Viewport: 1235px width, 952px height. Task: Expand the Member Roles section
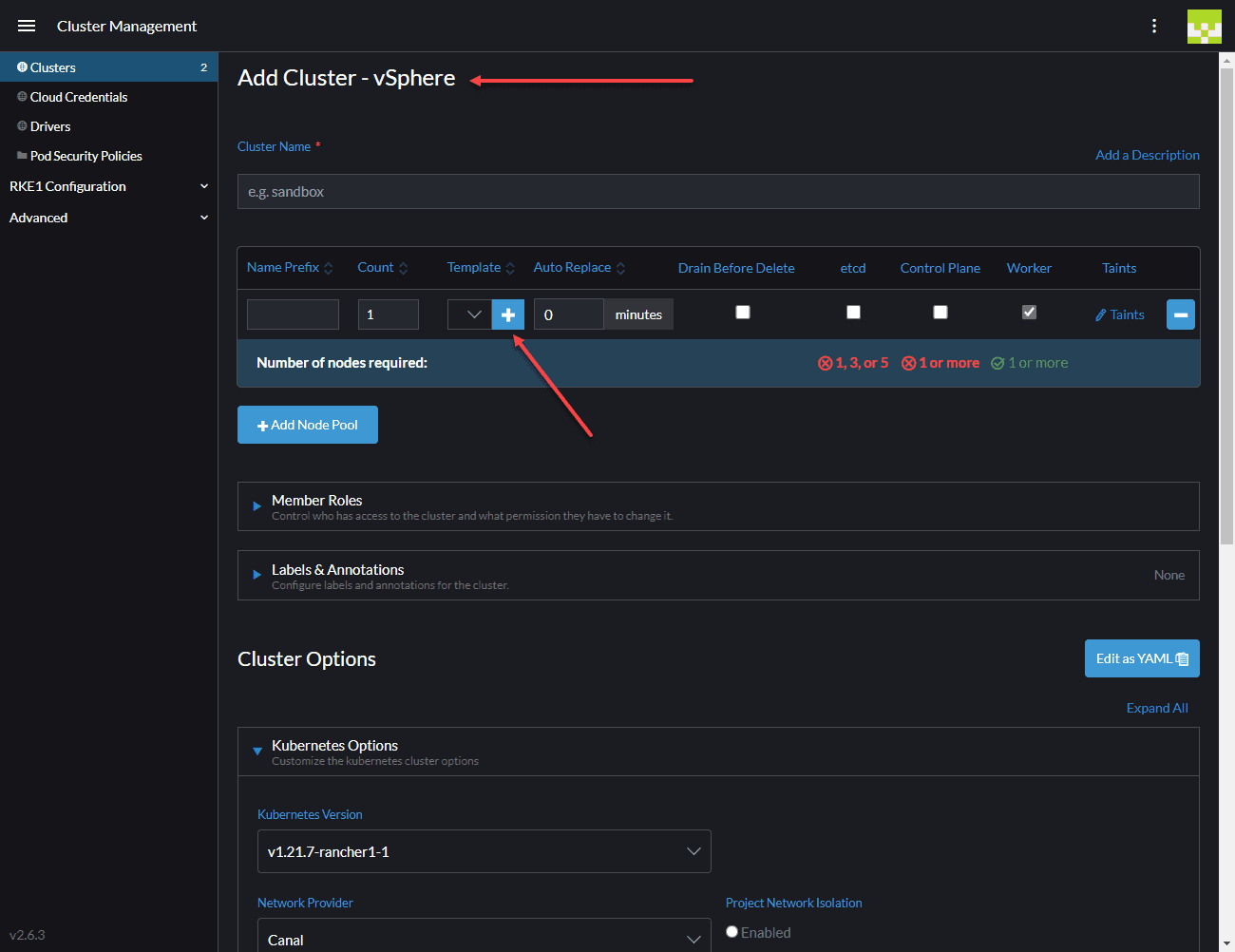pyautogui.click(x=718, y=506)
